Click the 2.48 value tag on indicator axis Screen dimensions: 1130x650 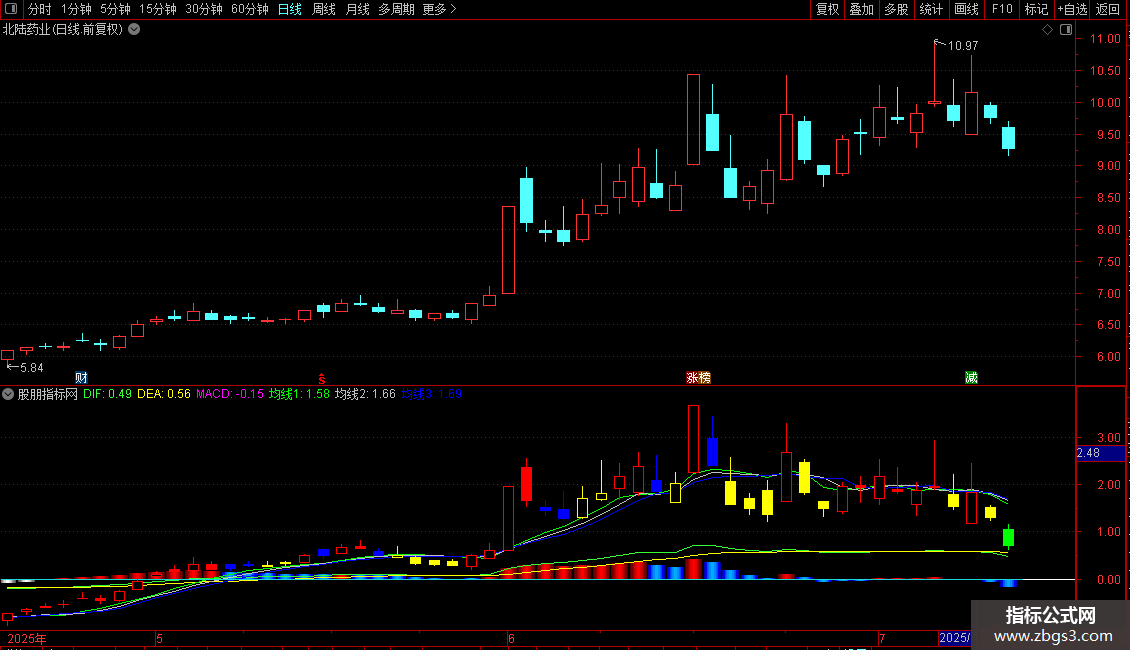click(x=1100, y=453)
